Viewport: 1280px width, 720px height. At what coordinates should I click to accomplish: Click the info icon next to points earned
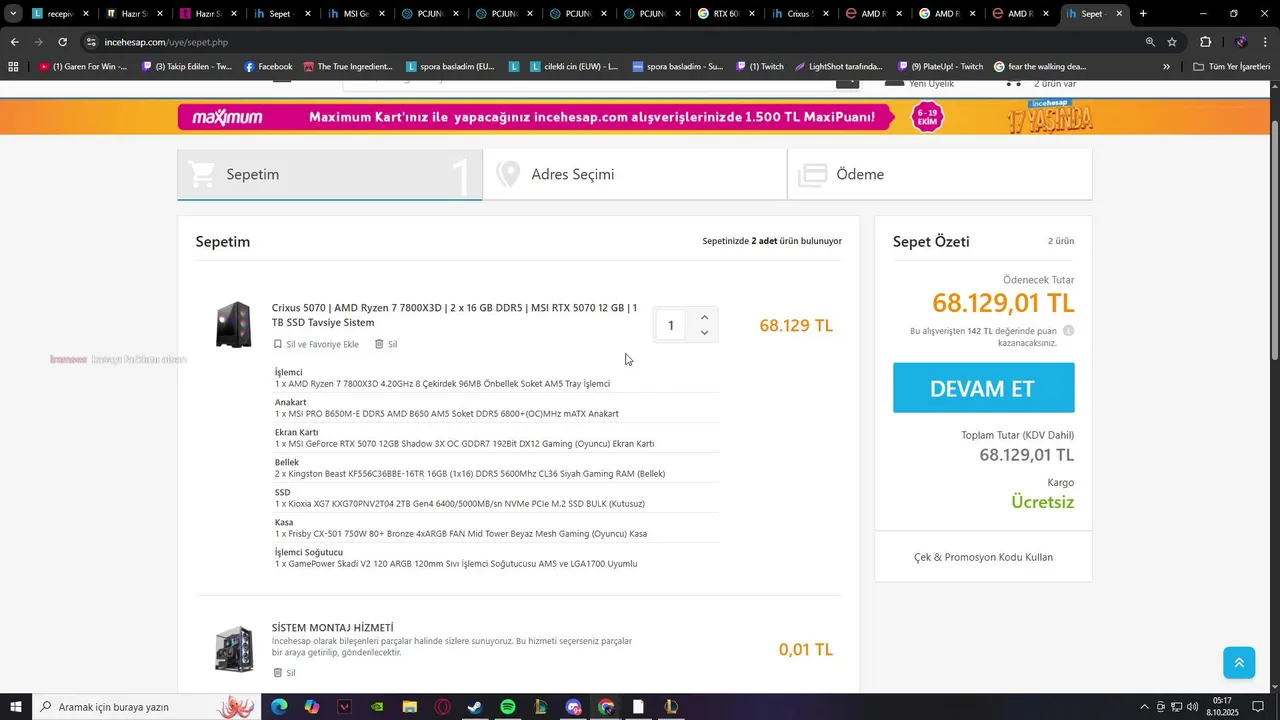coord(1068,331)
